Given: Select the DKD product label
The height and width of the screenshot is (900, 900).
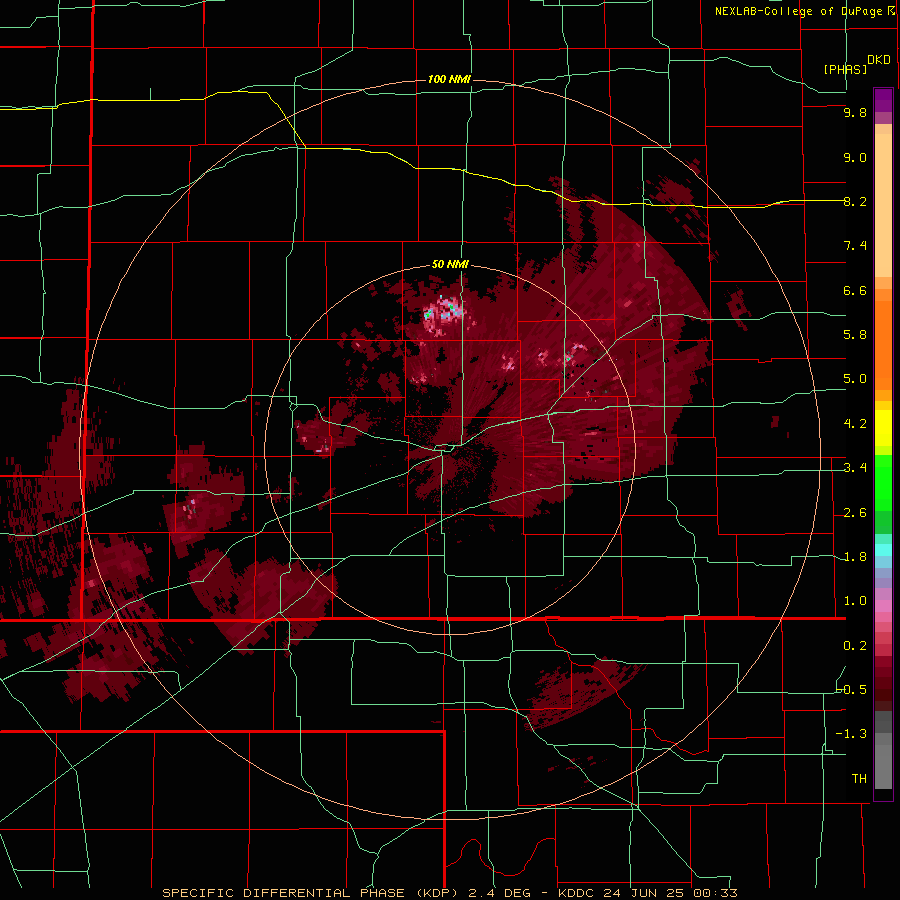Looking at the screenshot, I should [878, 60].
